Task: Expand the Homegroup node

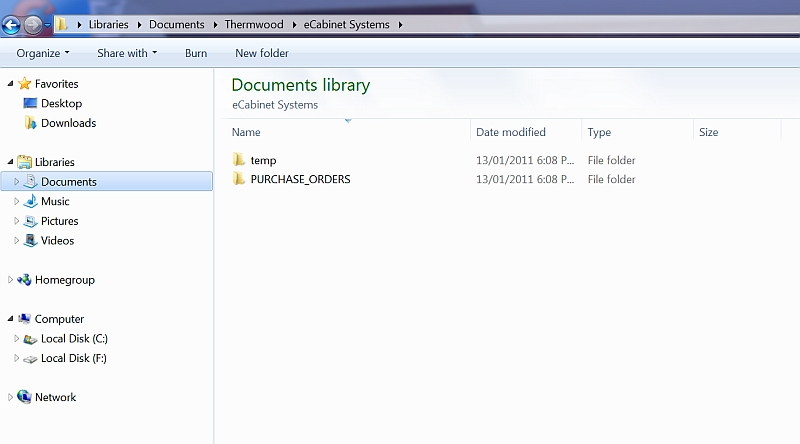Action: (x=10, y=280)
